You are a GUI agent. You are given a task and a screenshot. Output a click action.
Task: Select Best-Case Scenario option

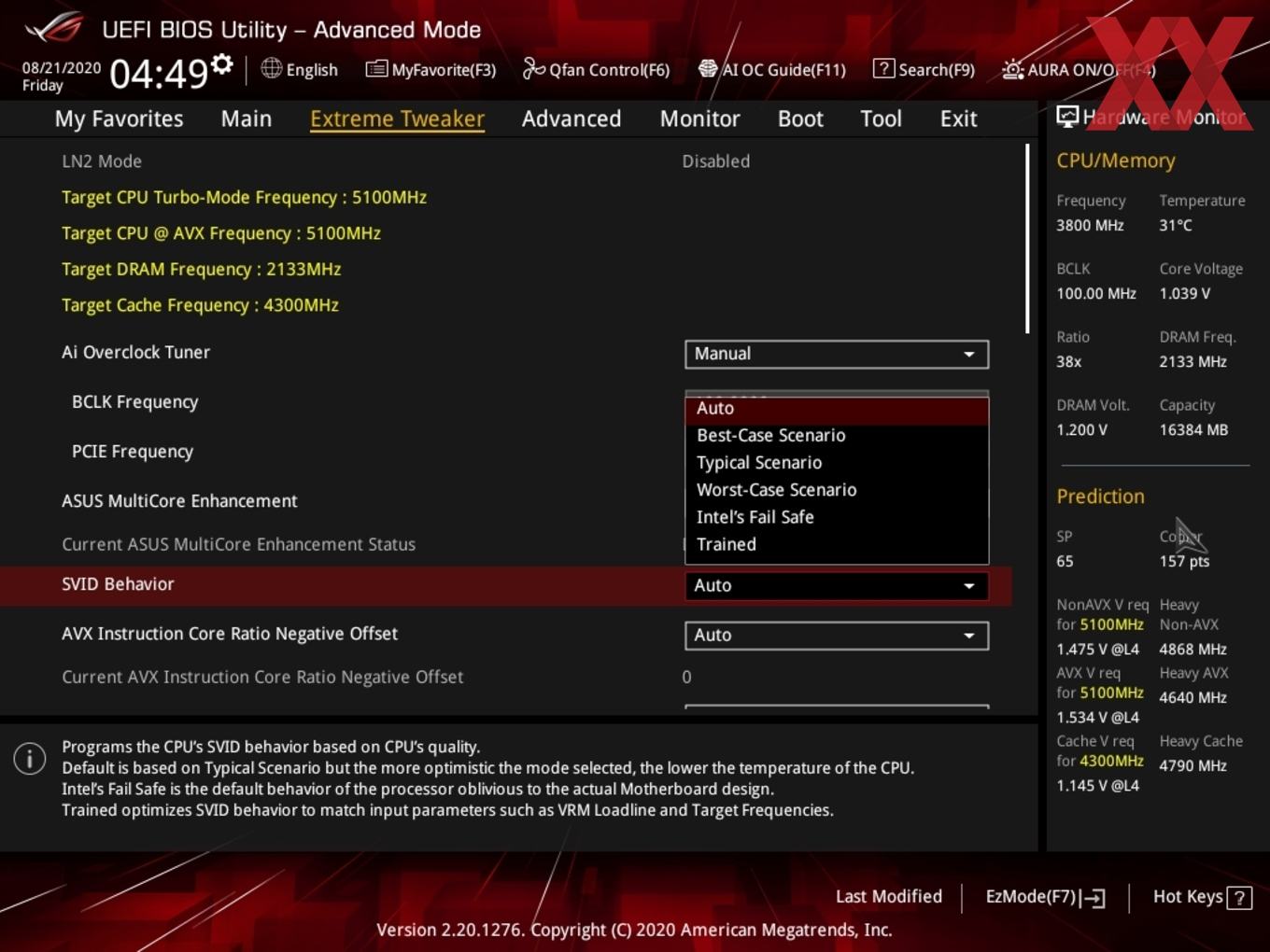(x=837, y=436)
